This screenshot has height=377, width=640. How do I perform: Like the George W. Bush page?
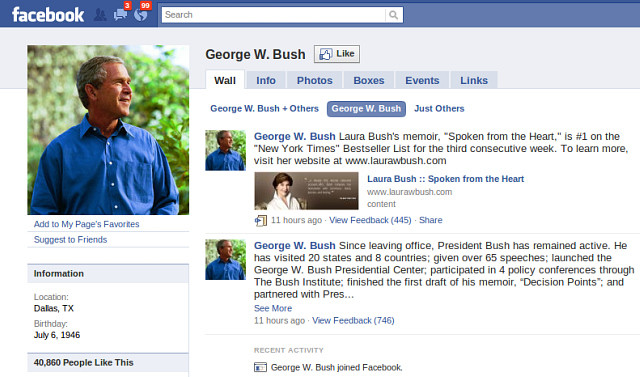point(337,54)
